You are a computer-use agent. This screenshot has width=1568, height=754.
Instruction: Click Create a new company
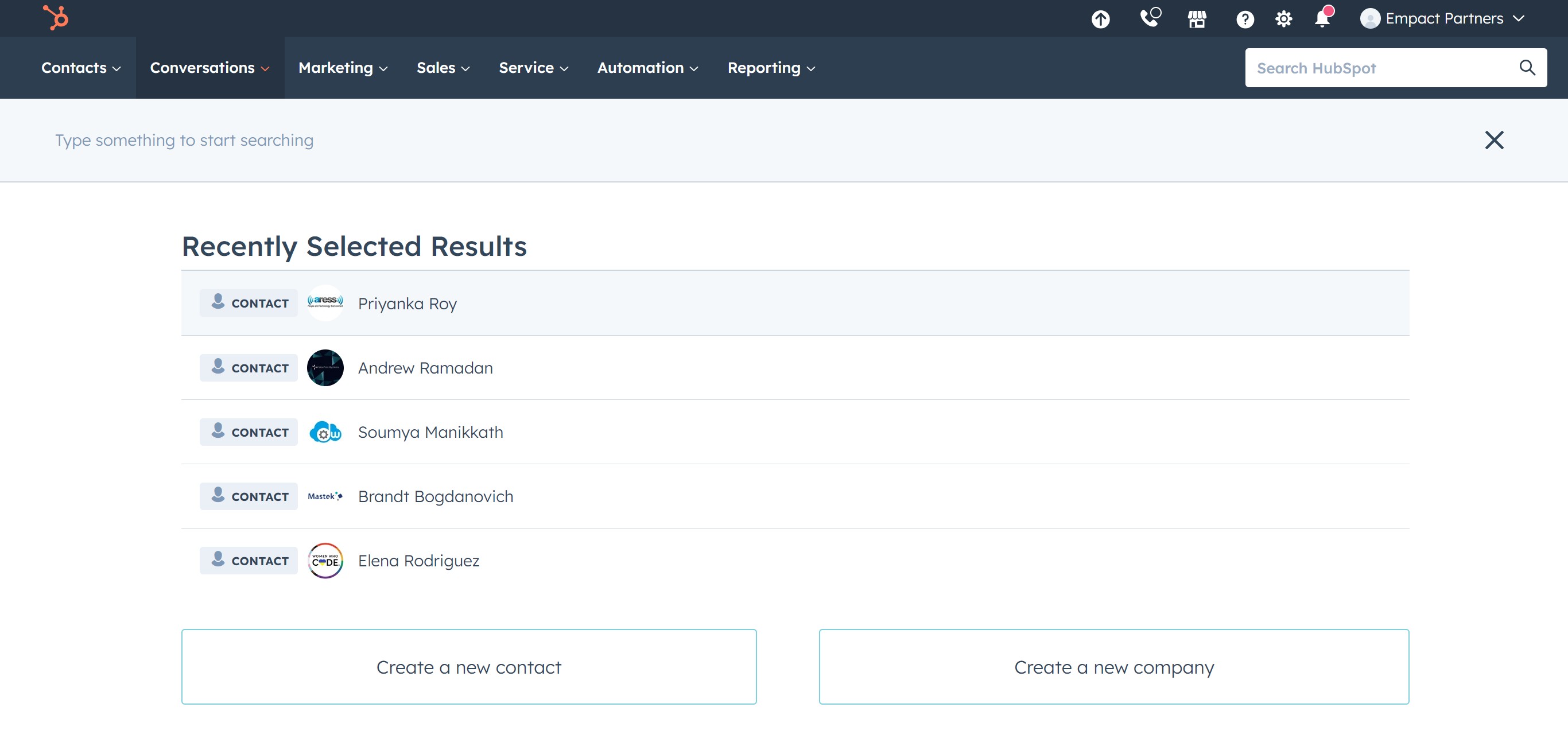(1113, 666)
